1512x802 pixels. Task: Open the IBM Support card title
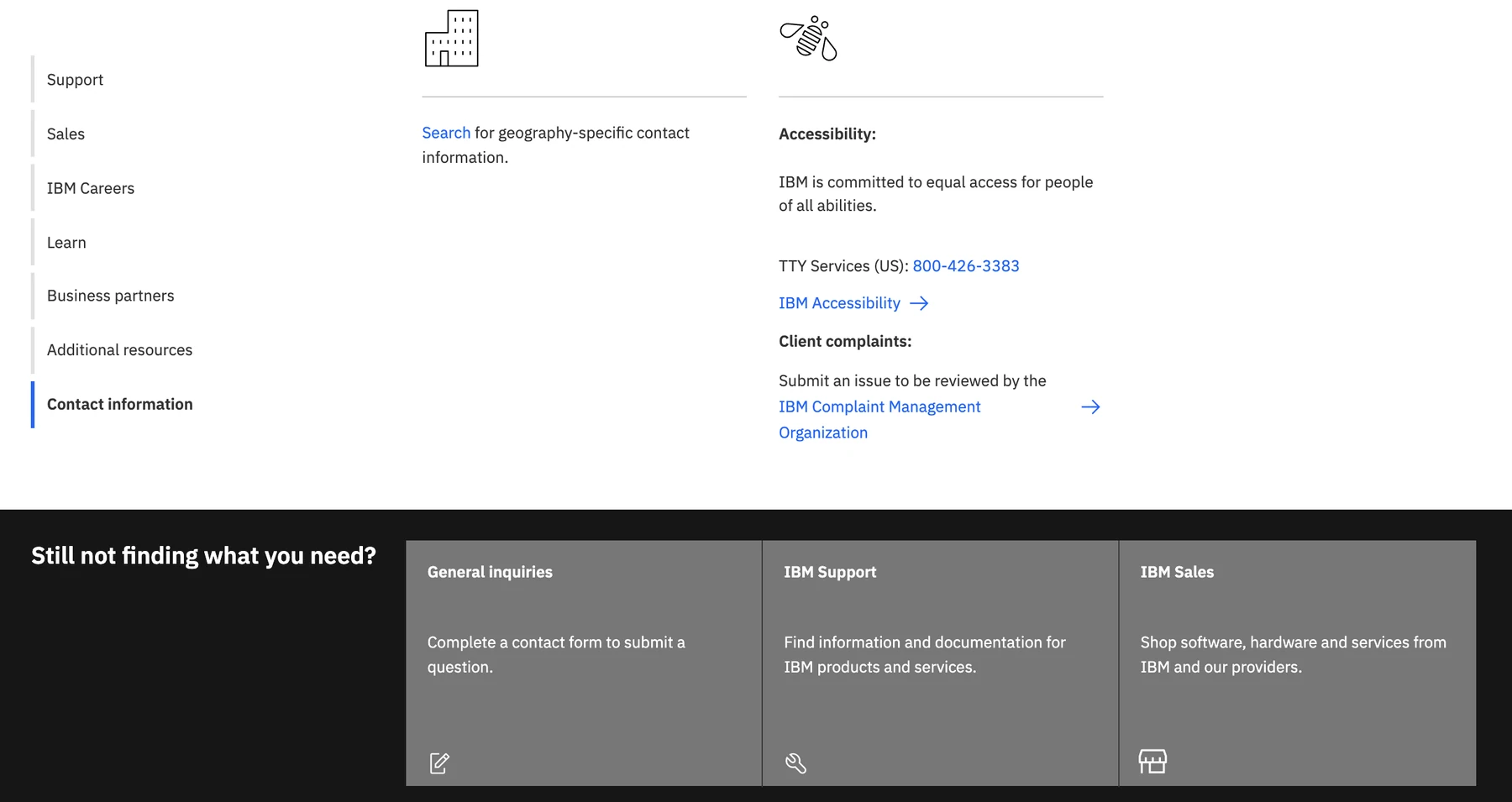click(830, 572)
